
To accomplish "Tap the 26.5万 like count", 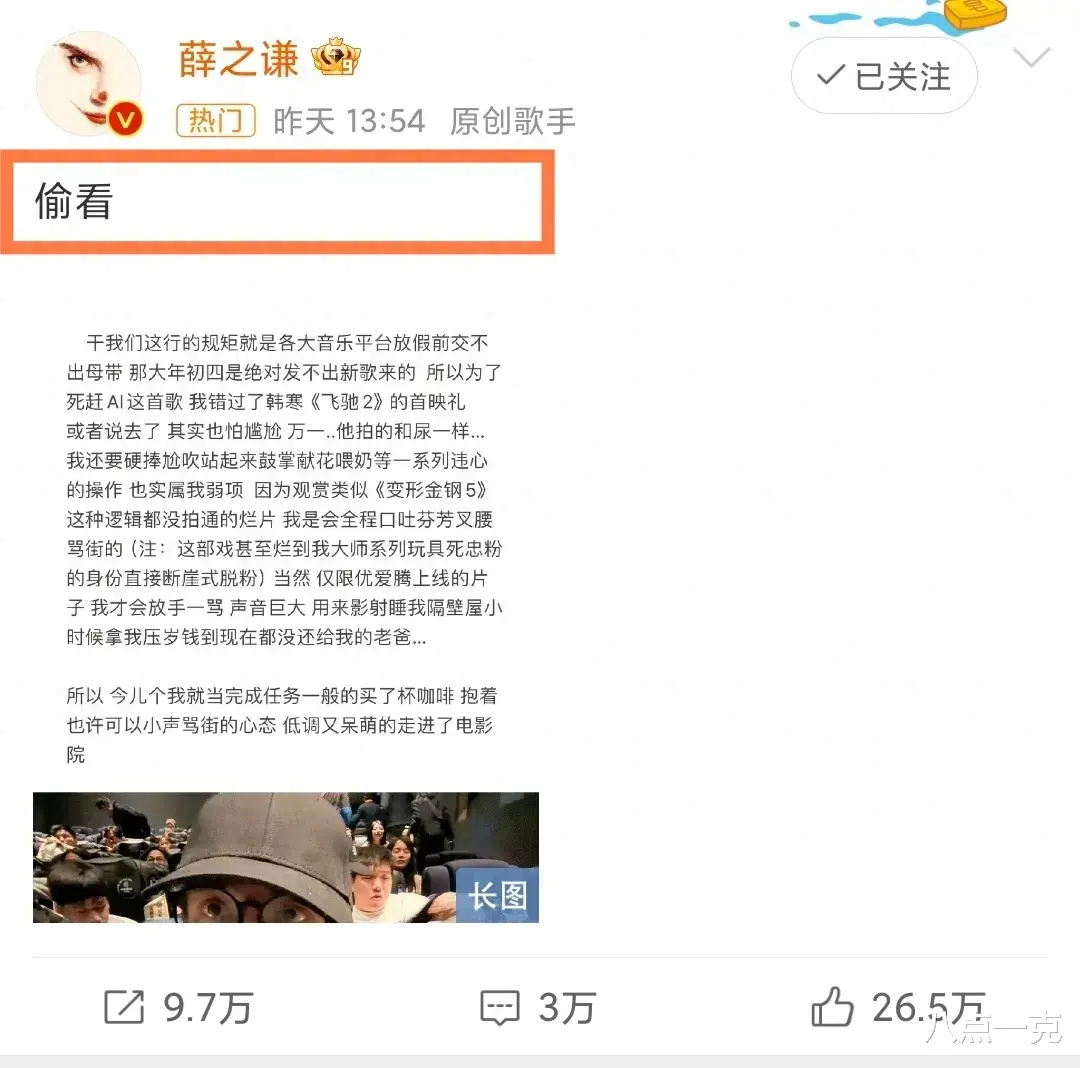I will click(929, 1008).
